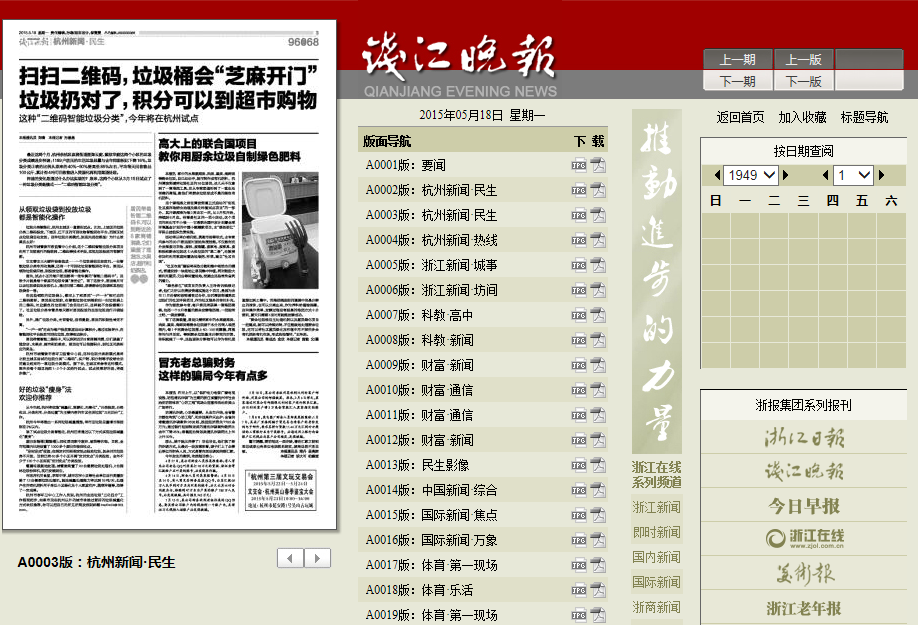Viewport: 918px width, 625px height.
Task: Open 返回首页 link
Action: pyautogui.click(x=740, y=118)
